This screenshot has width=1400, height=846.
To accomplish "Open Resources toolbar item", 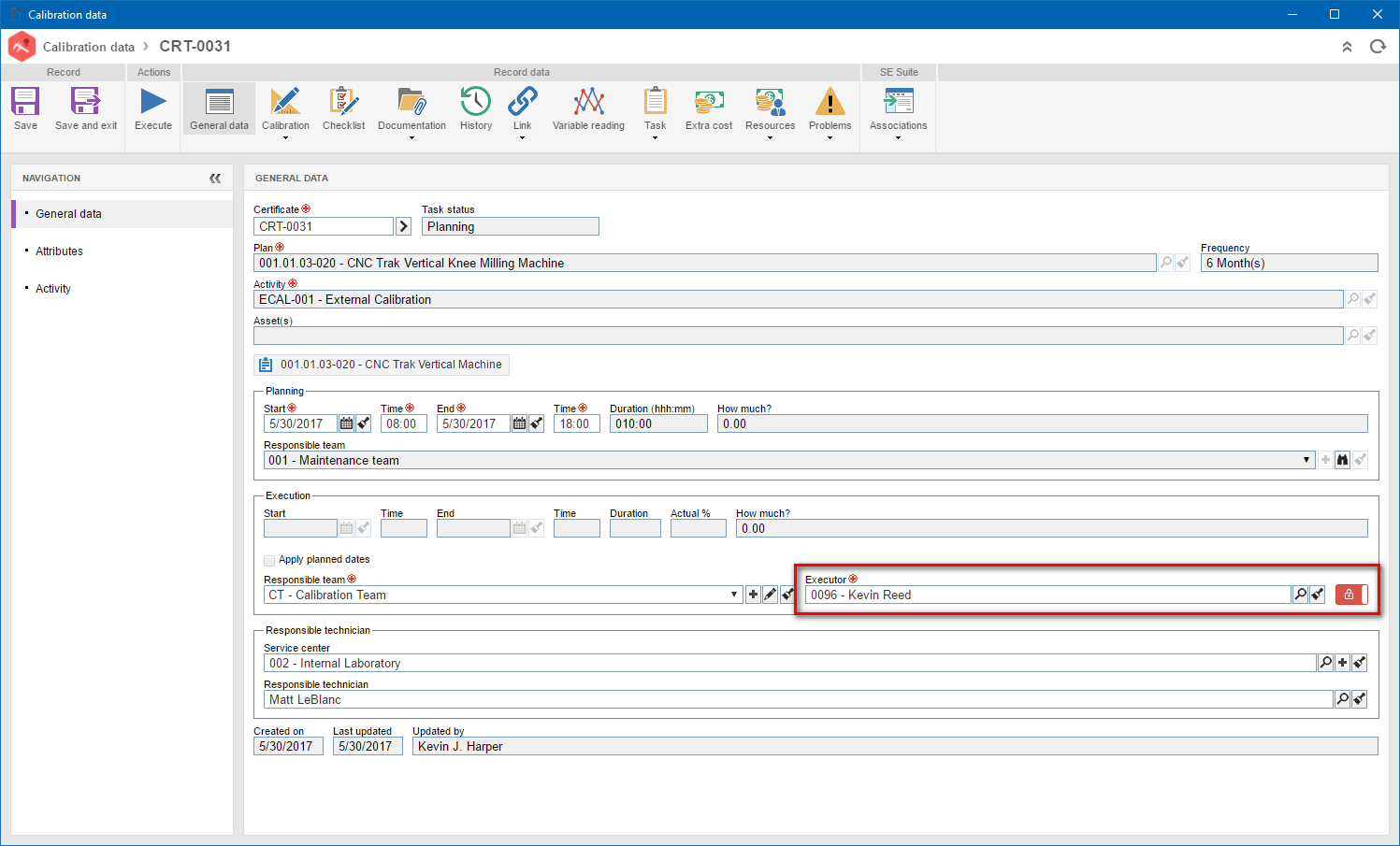I will click(x=770, y=108).
